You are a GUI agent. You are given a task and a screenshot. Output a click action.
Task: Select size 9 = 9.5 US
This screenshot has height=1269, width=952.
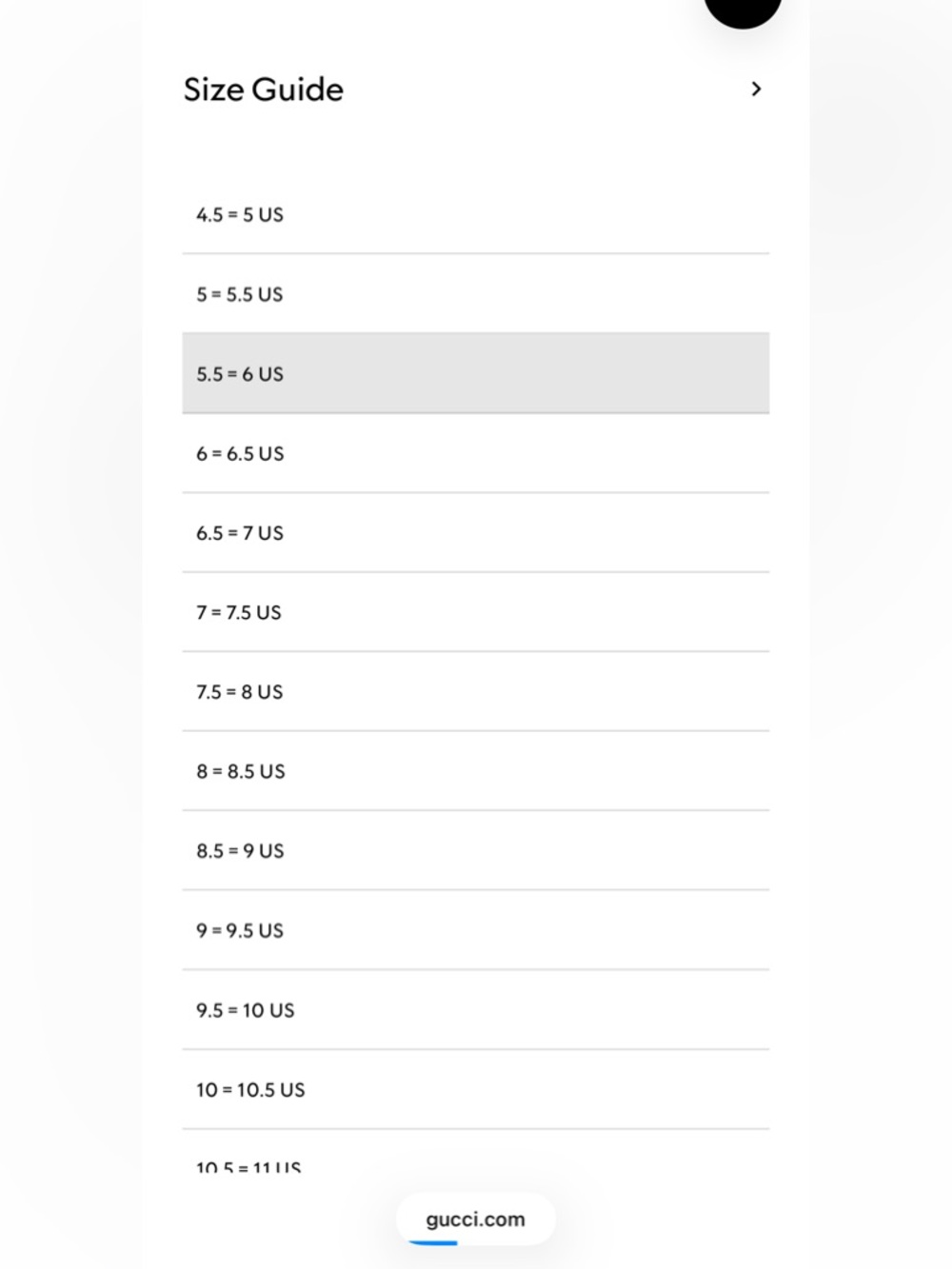[476, 930]
